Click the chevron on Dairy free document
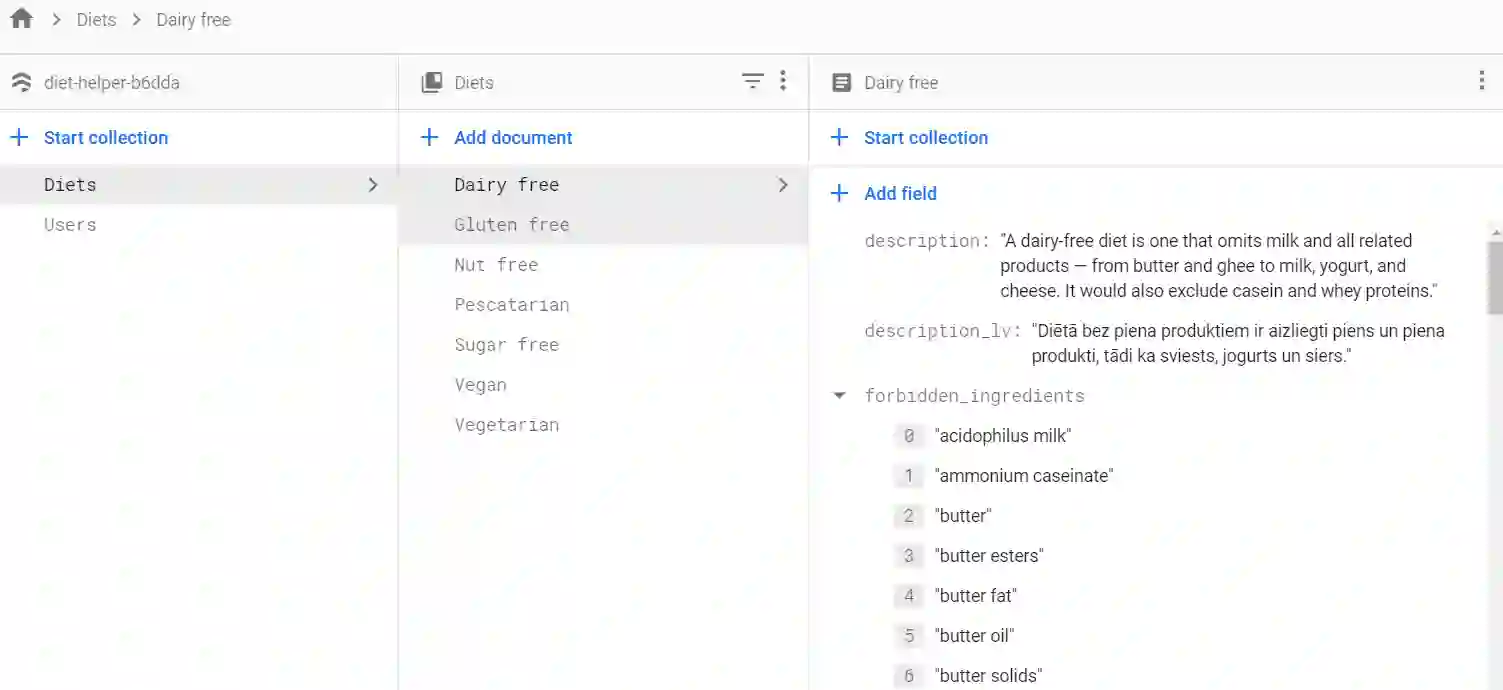The height and width of the screenshot is (690, 1503). click(x=783, y=185)
